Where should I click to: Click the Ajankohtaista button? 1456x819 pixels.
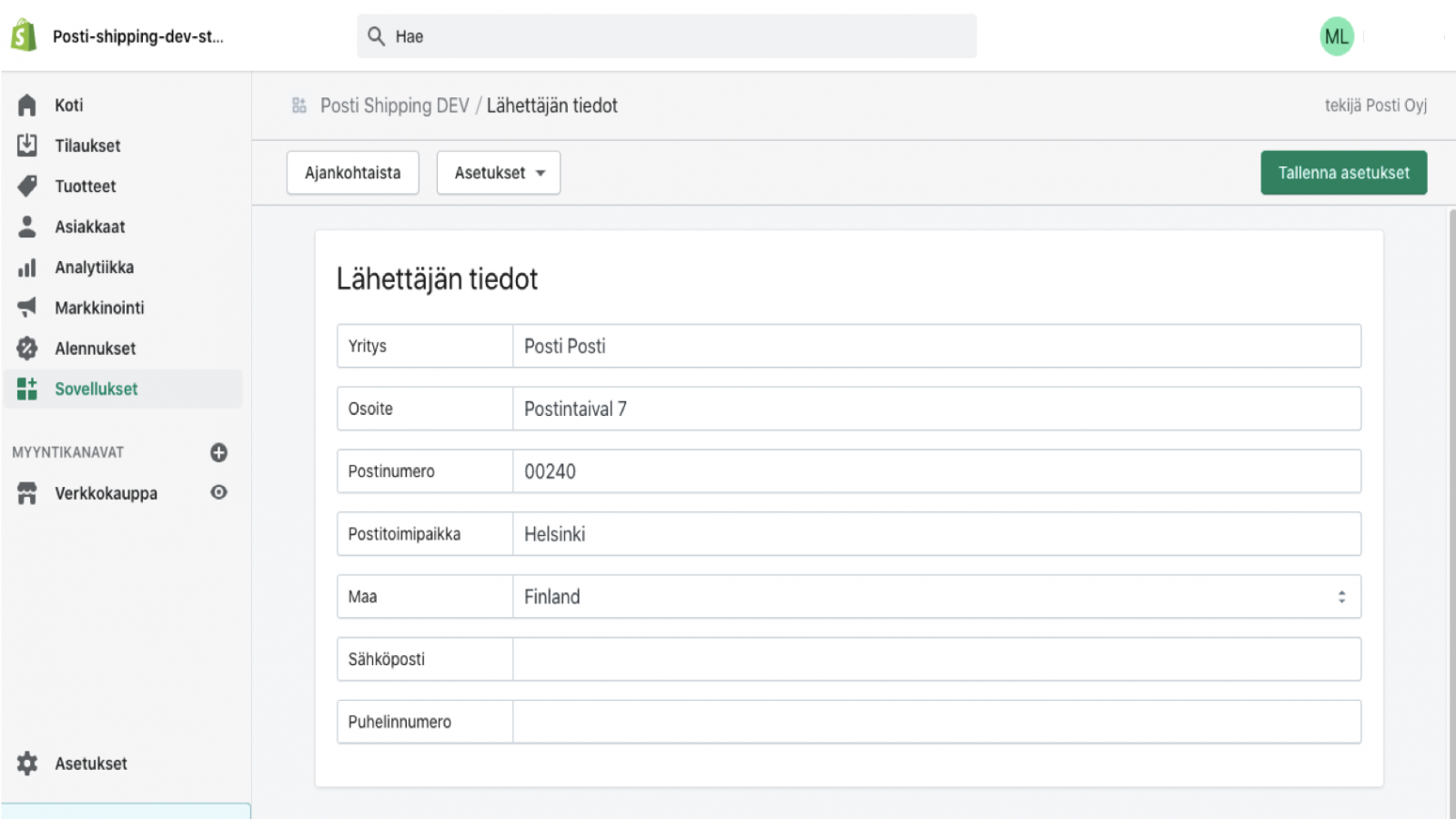pos(353,173)
